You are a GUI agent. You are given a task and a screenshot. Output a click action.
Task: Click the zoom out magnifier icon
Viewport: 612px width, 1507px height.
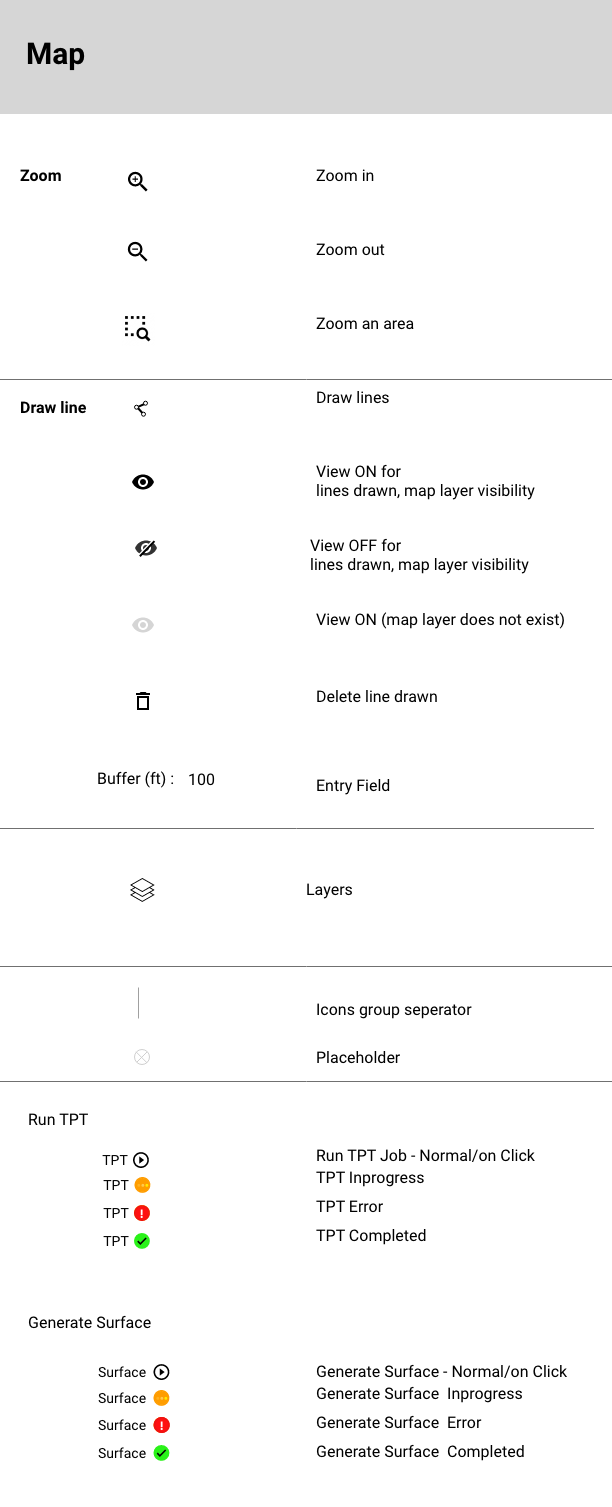click(138, 253)
